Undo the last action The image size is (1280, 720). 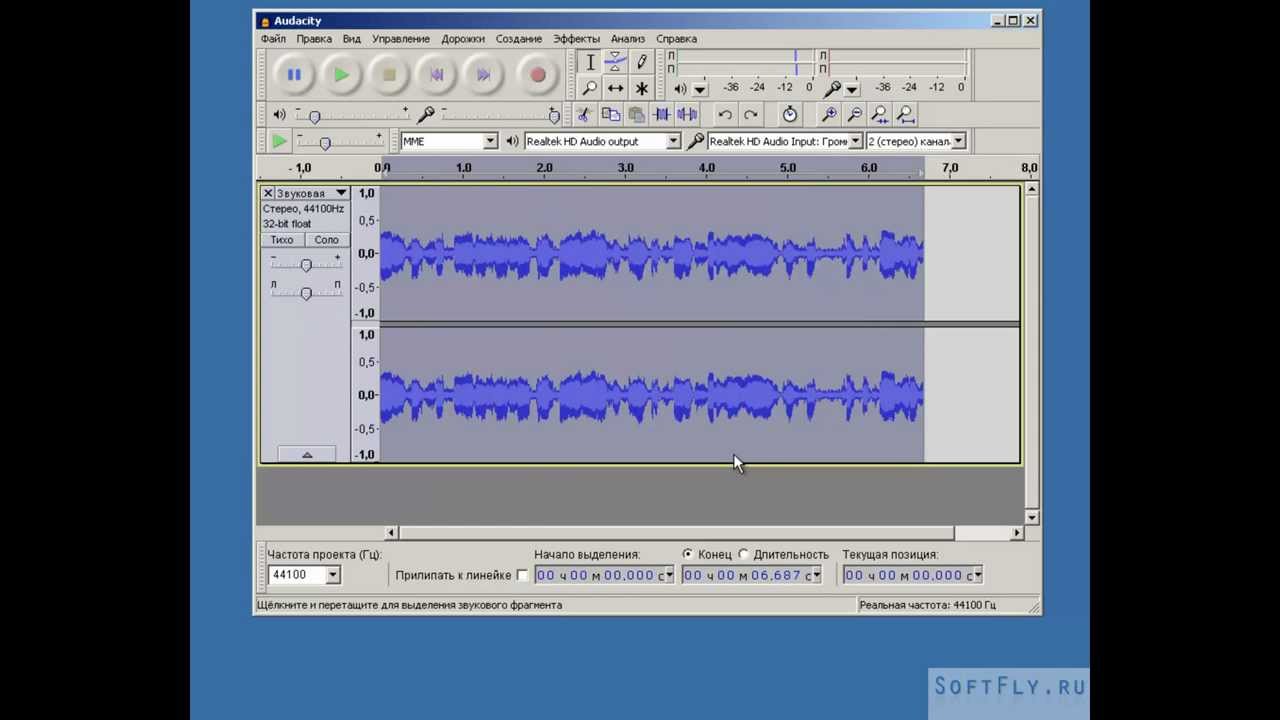point(725,115)
